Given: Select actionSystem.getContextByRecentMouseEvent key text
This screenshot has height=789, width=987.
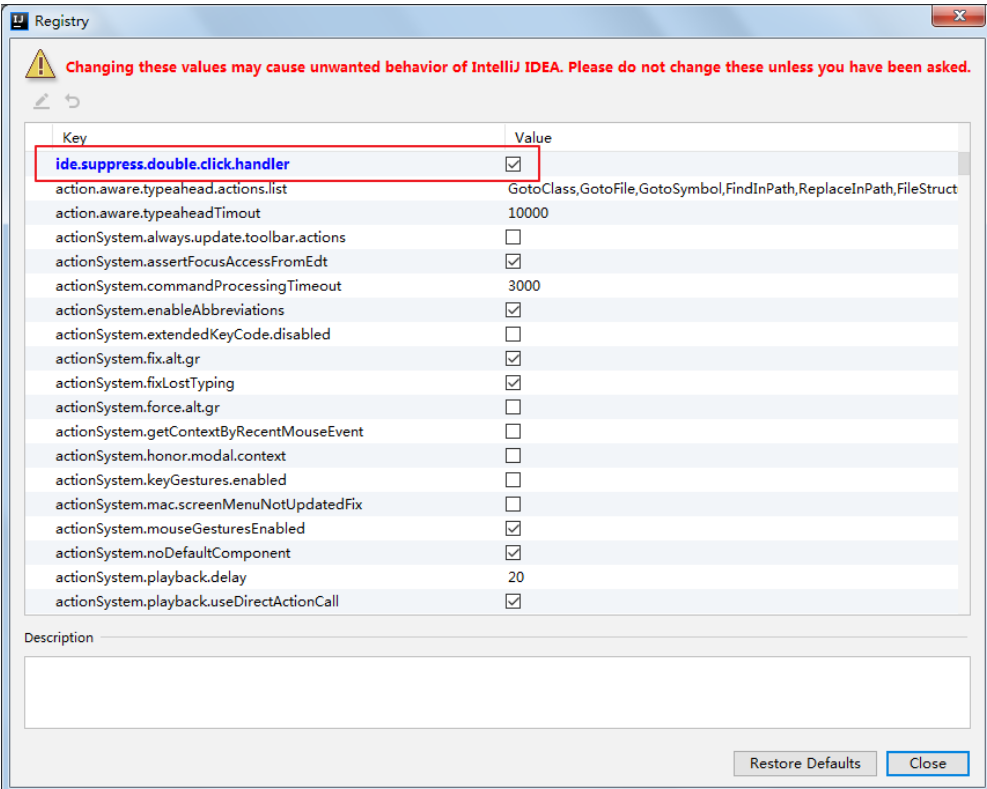Looking at the screenshot, I should (210, 431).
